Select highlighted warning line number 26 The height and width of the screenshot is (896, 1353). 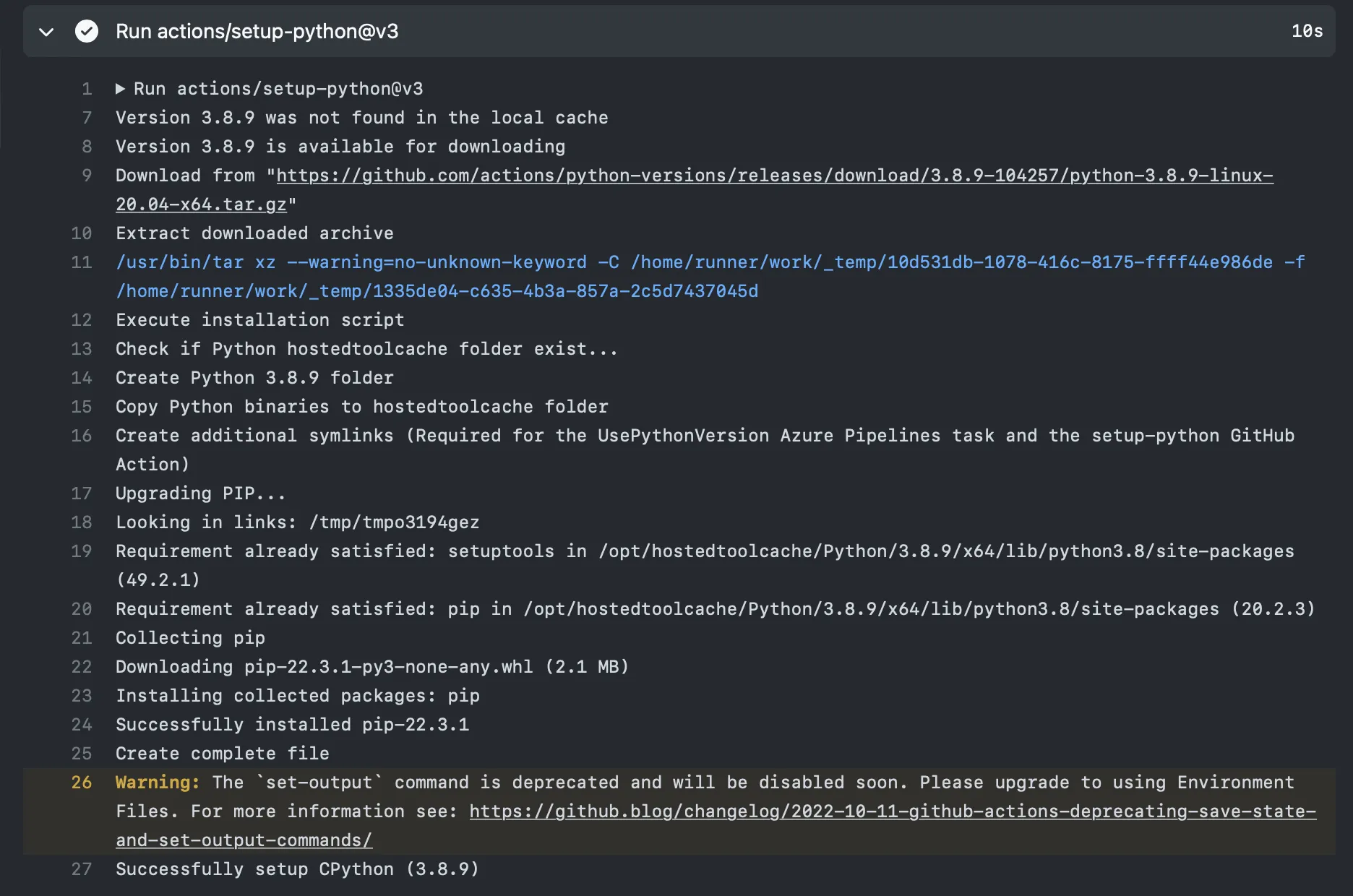pos(82,783)
